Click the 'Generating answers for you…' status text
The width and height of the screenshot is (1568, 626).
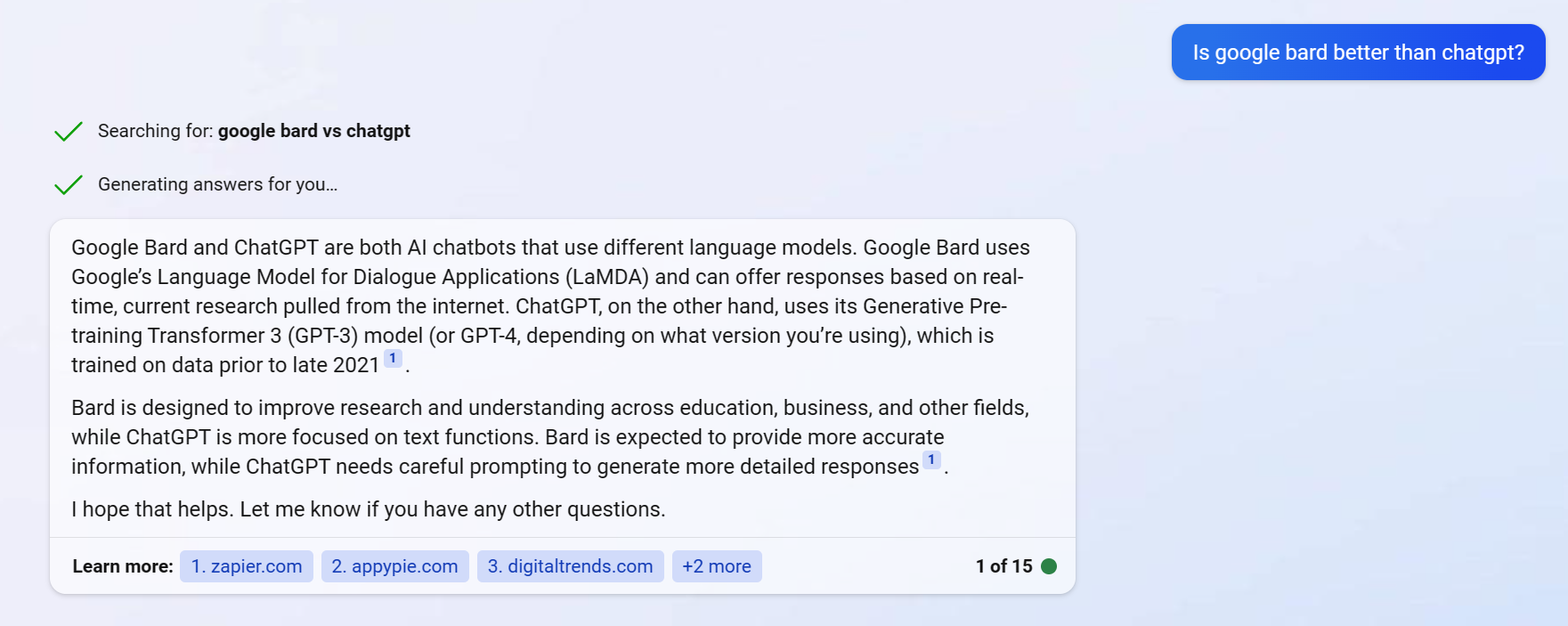(218, 184)
